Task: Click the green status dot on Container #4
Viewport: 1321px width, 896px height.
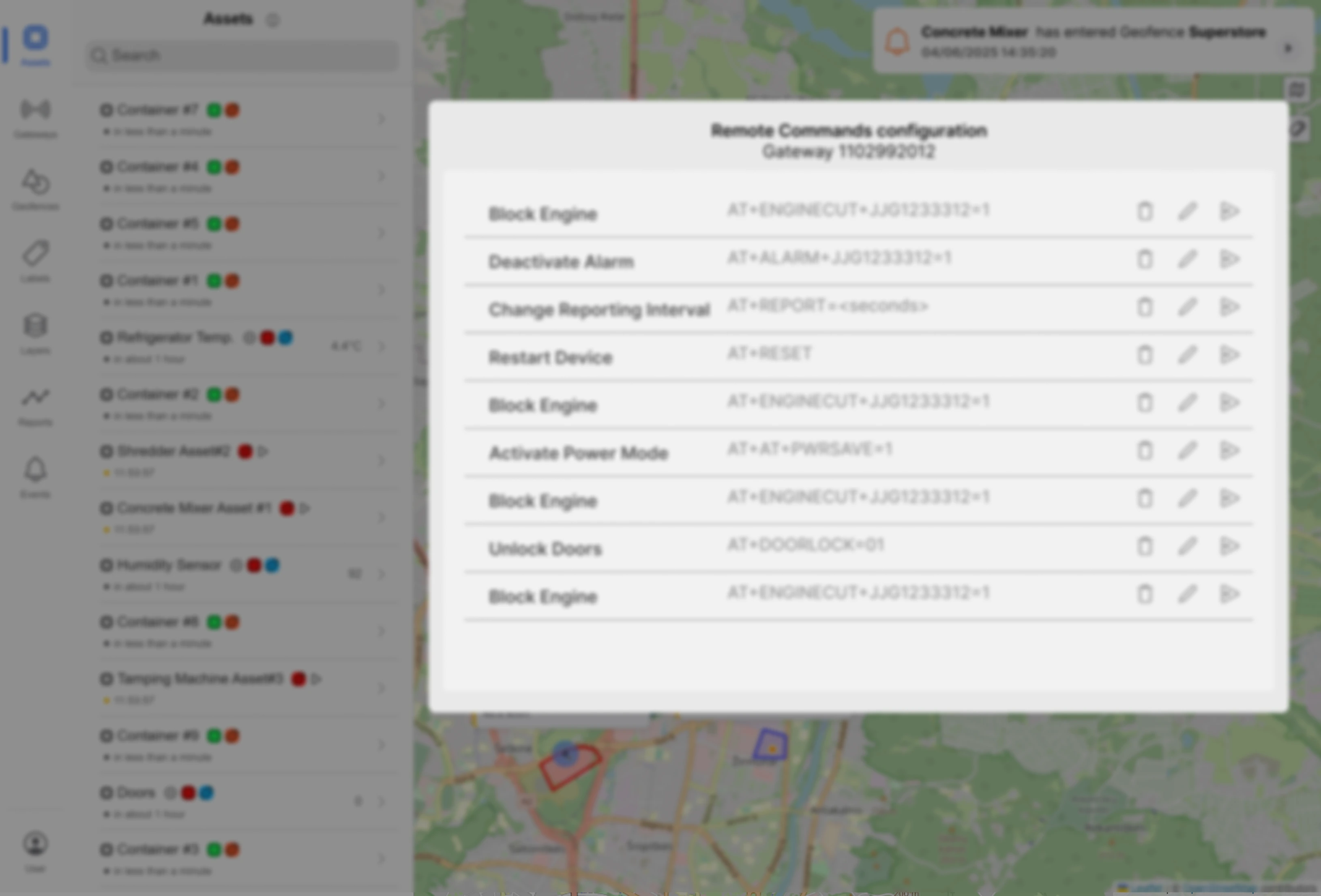Action: click(214, 167)
